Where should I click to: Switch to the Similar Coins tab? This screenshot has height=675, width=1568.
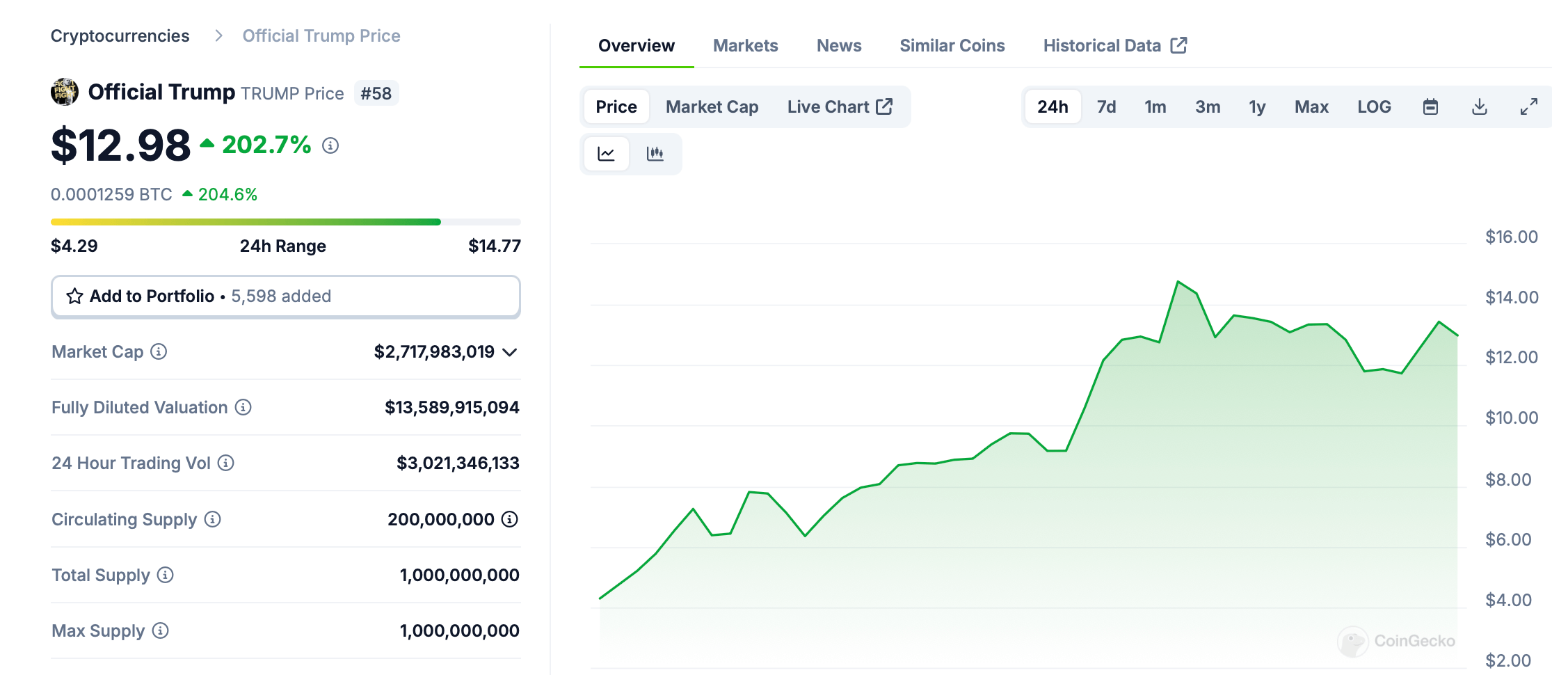952,46
